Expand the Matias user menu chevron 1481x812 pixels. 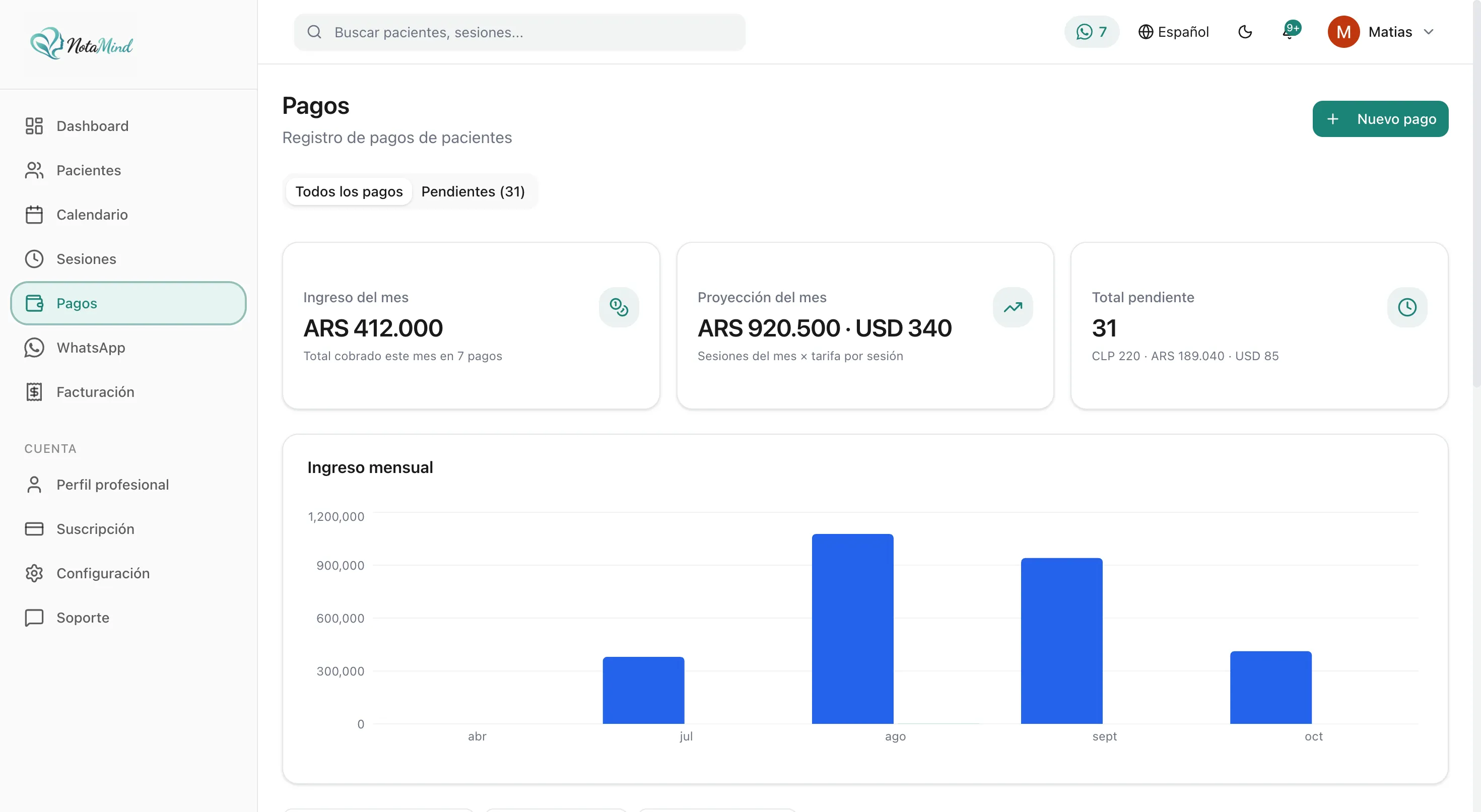click(x=1428, y=32)
